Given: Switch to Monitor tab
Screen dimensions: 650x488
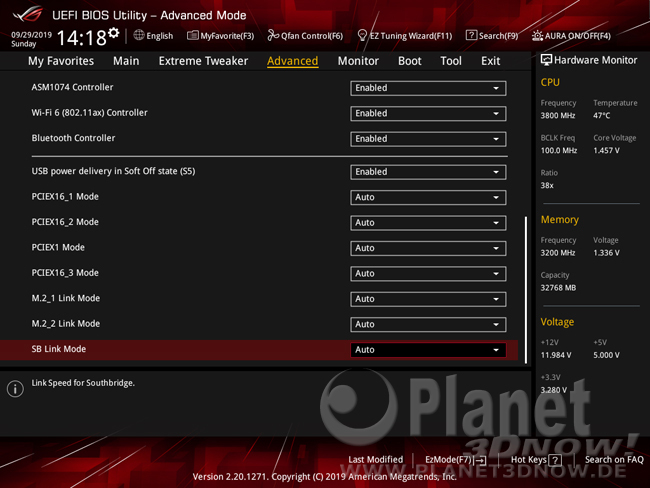Looking at the screenshot, I should click(x=358, y=61).
